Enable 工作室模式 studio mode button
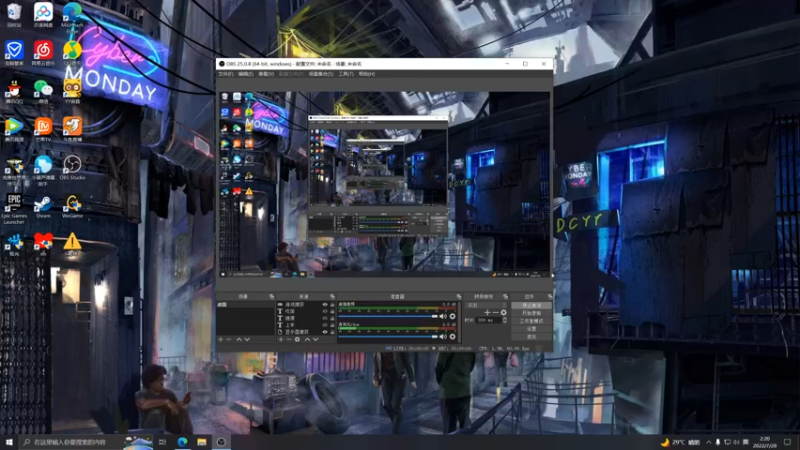 pyautogui.click(x=531, y=321)
